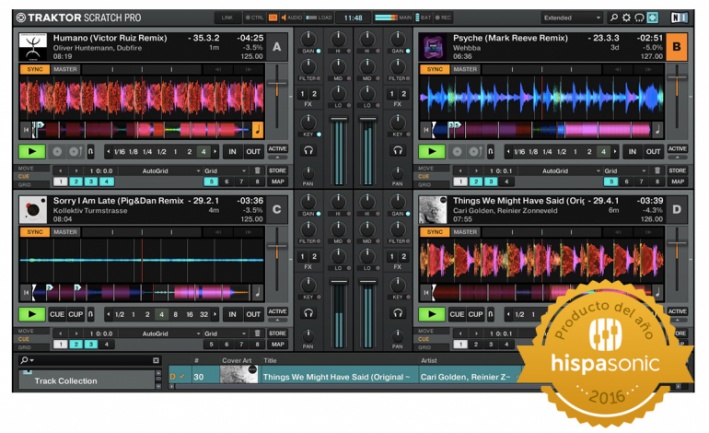Image resolution: width=709 pixels, height=433 pixels.
Task: Toggle SYNC on Deck D
Action: click(435, 232)
